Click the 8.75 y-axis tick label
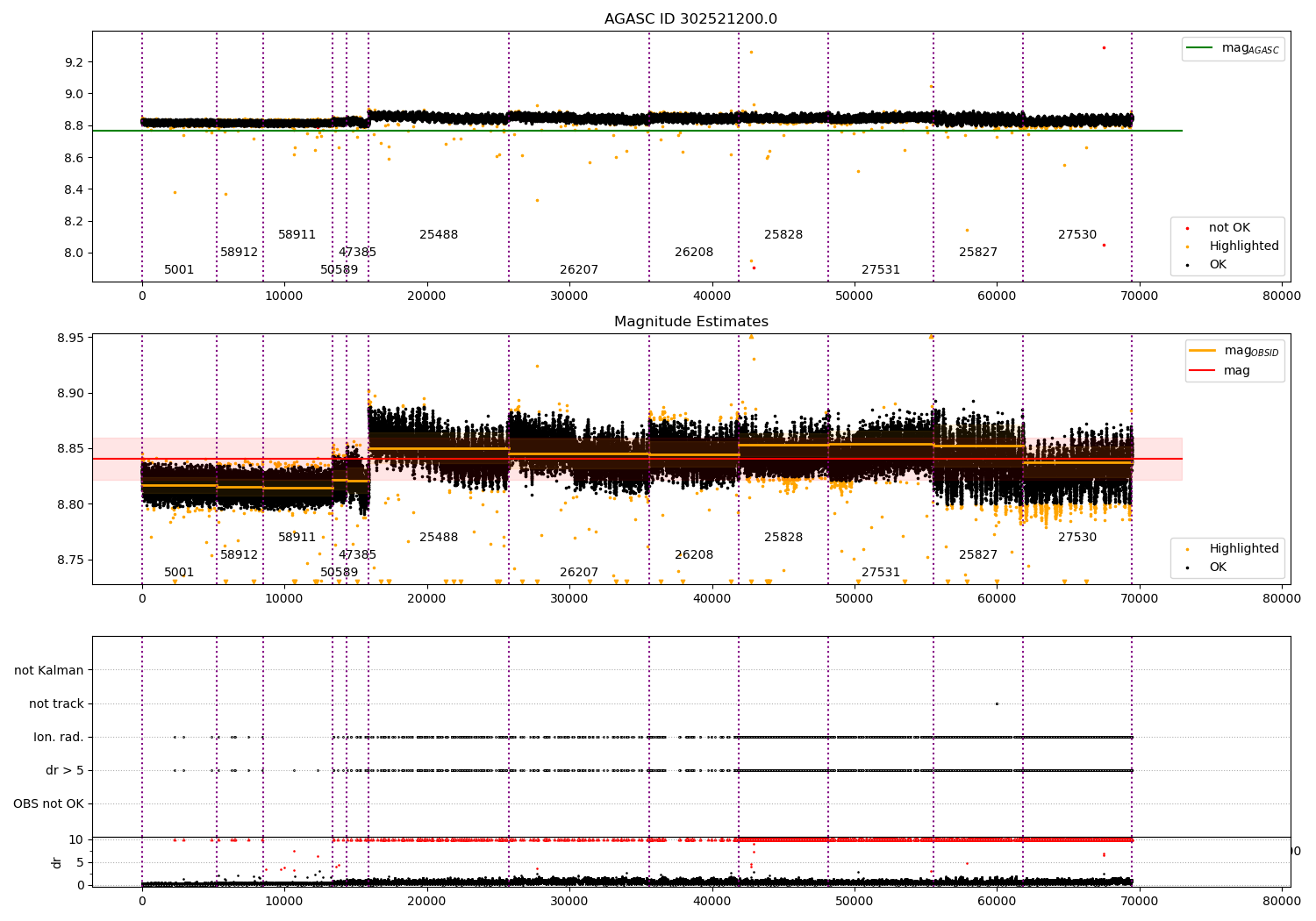The height and width of the screenshot is (921, 1316). (x=70, y=560)
